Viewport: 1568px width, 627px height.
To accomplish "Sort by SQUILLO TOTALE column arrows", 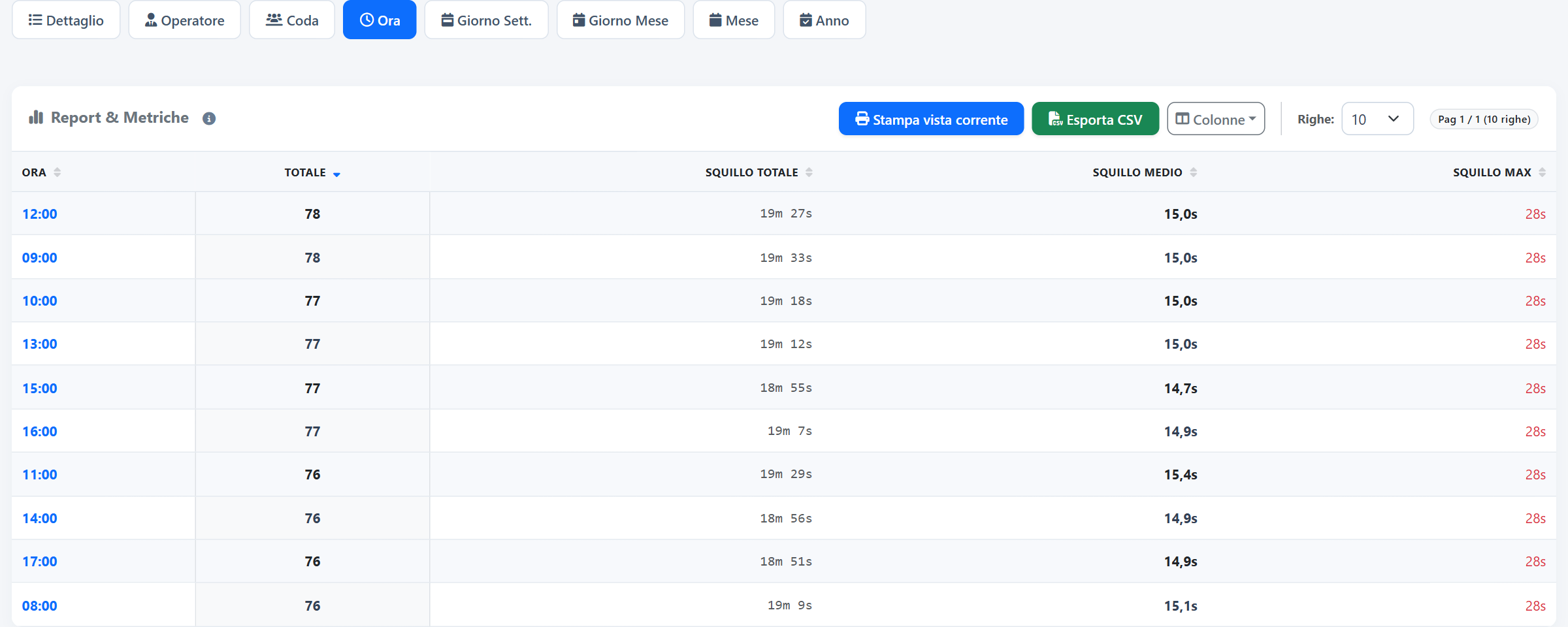I will [x=809, y=172].
